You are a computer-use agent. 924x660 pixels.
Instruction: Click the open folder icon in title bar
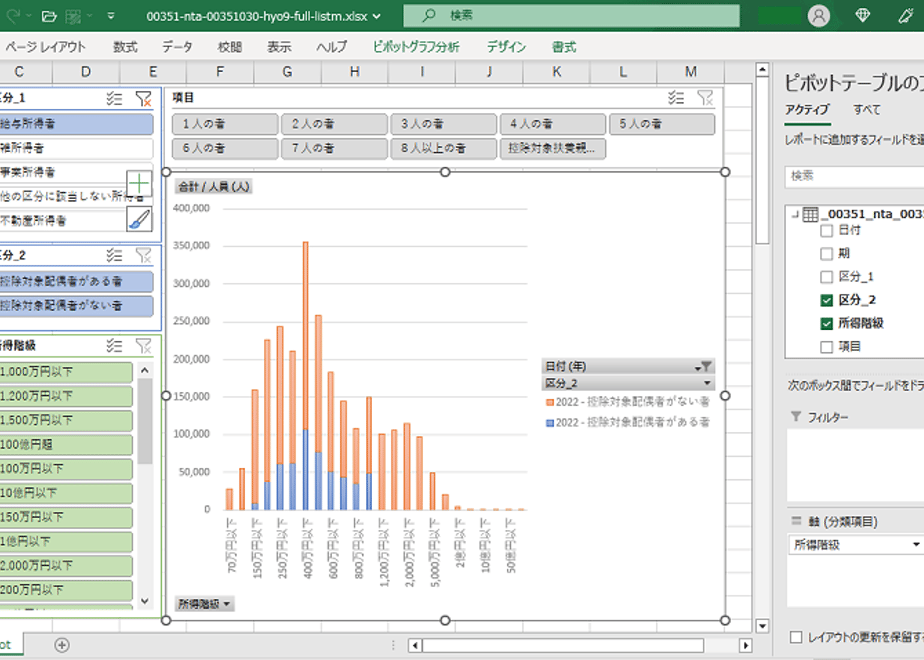[50, 16]
